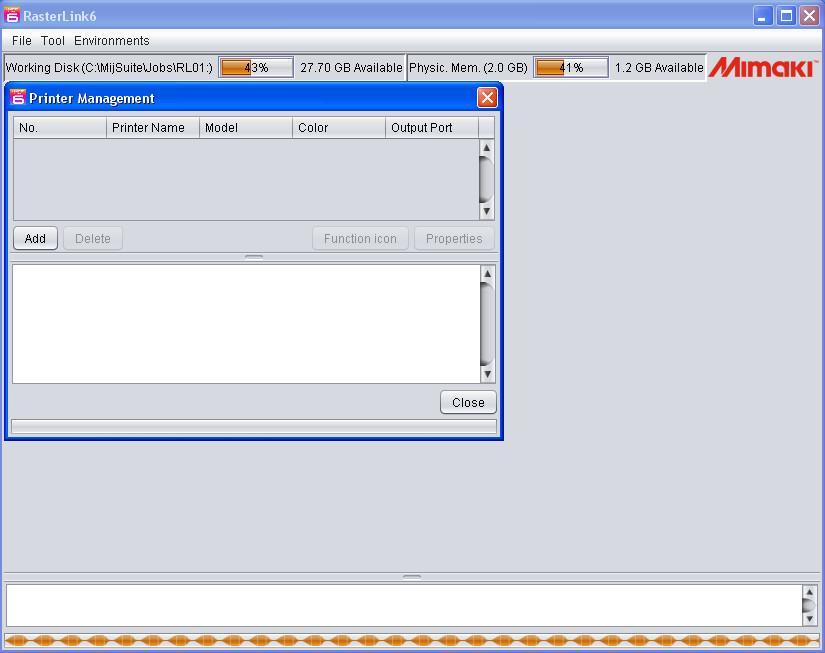Click the status bar field in Printer Management dialog
825x653 pixels.
coord(254,426)
